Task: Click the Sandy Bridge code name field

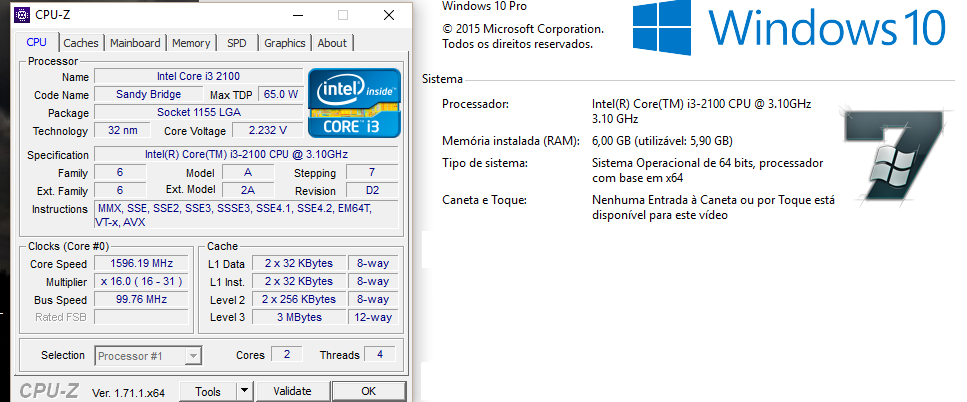Action: point(149,94)
